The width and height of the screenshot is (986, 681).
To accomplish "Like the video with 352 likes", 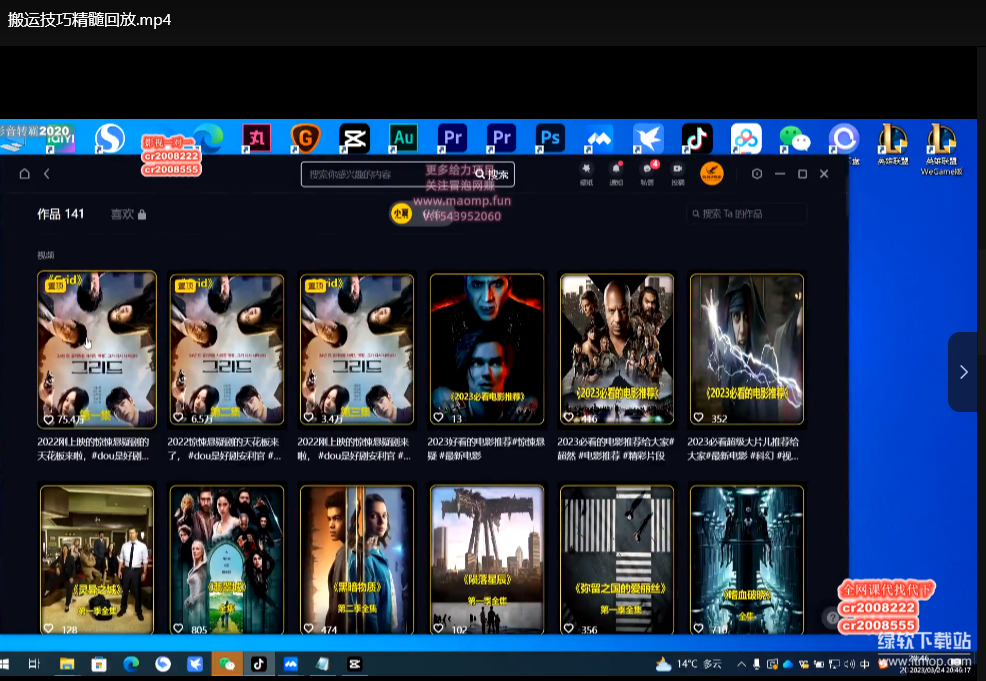I will pyautogui.click(x=700, y=419).
